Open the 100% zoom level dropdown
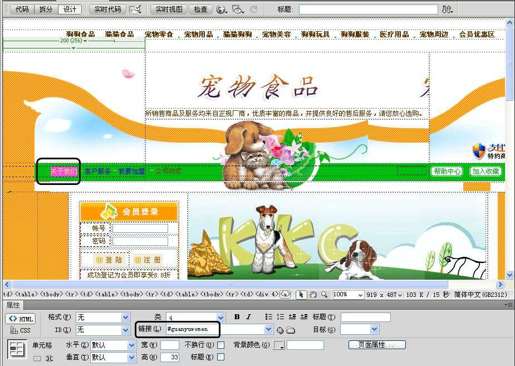 (360, 295)
